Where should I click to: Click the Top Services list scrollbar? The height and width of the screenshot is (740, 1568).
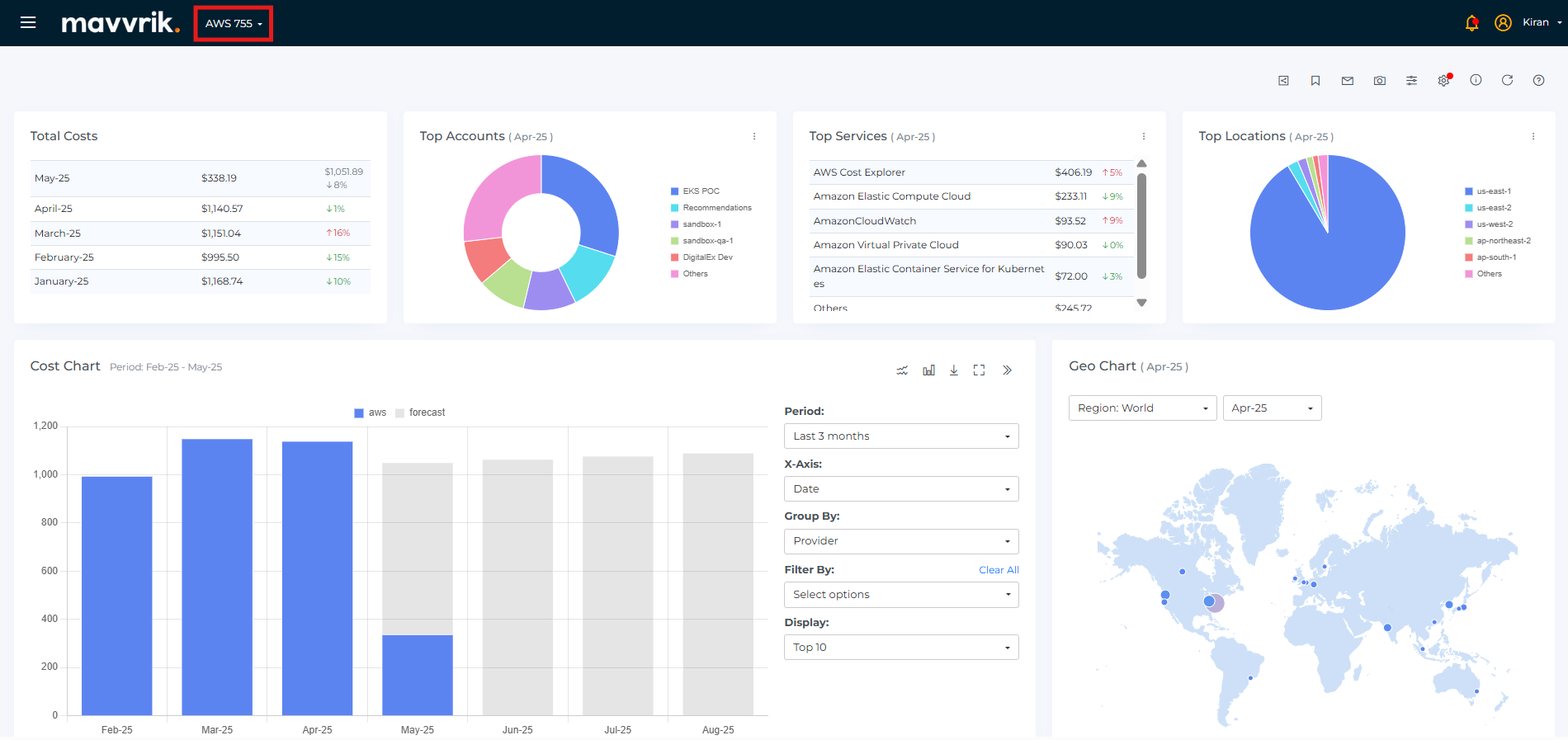(1141, 225)
